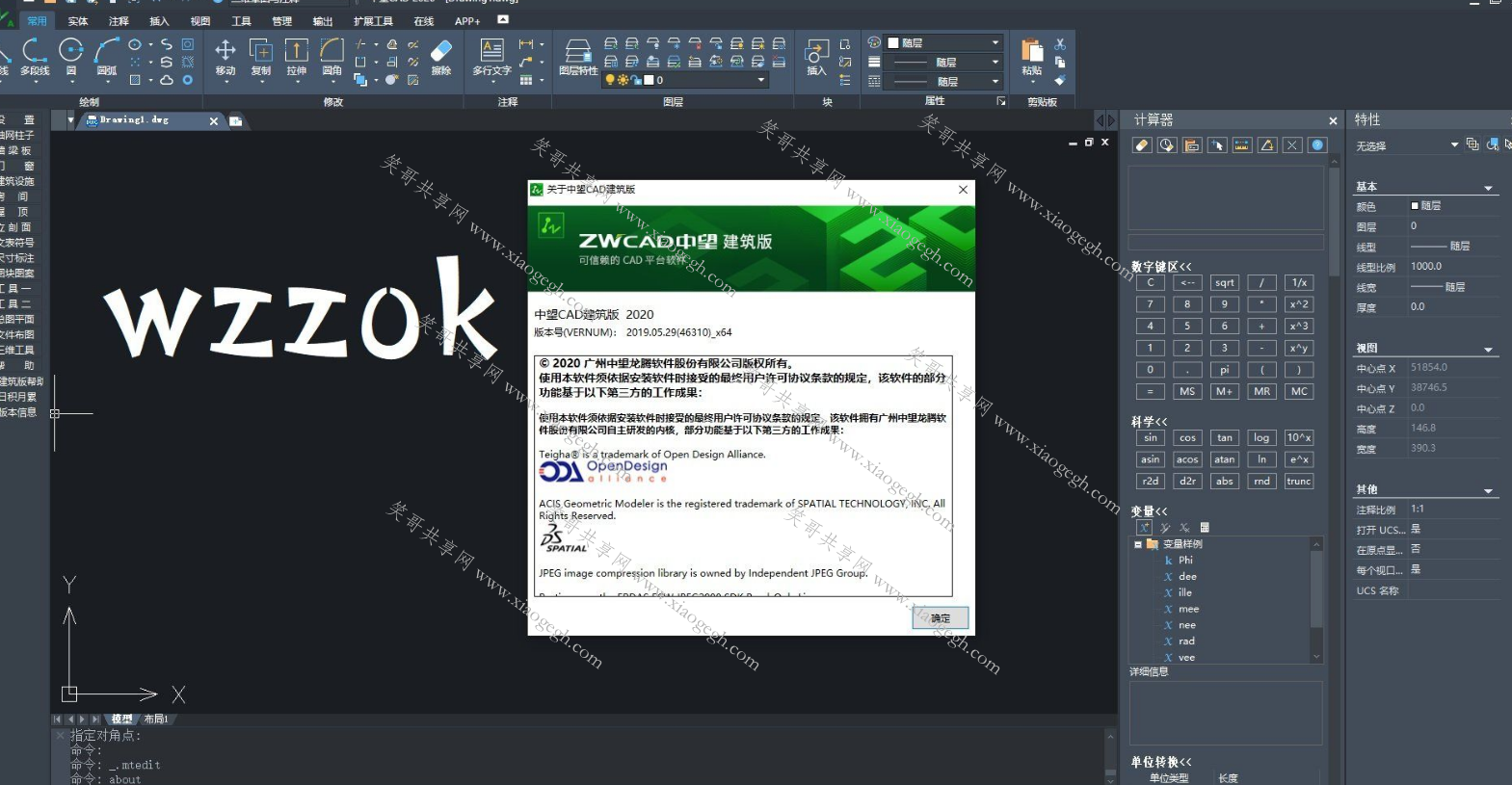Click the pi calculator button

[x=1225, y=370]
